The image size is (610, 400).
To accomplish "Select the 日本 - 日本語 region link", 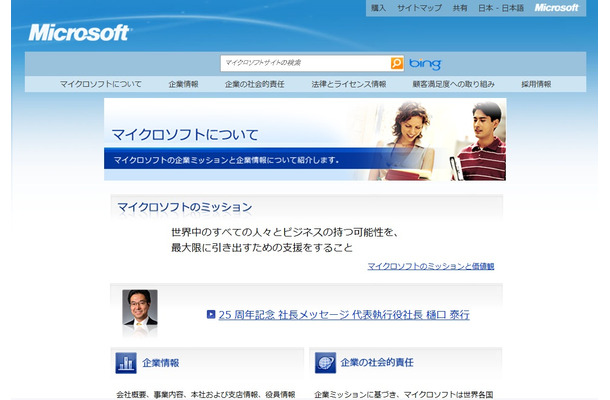I will 501,8.
